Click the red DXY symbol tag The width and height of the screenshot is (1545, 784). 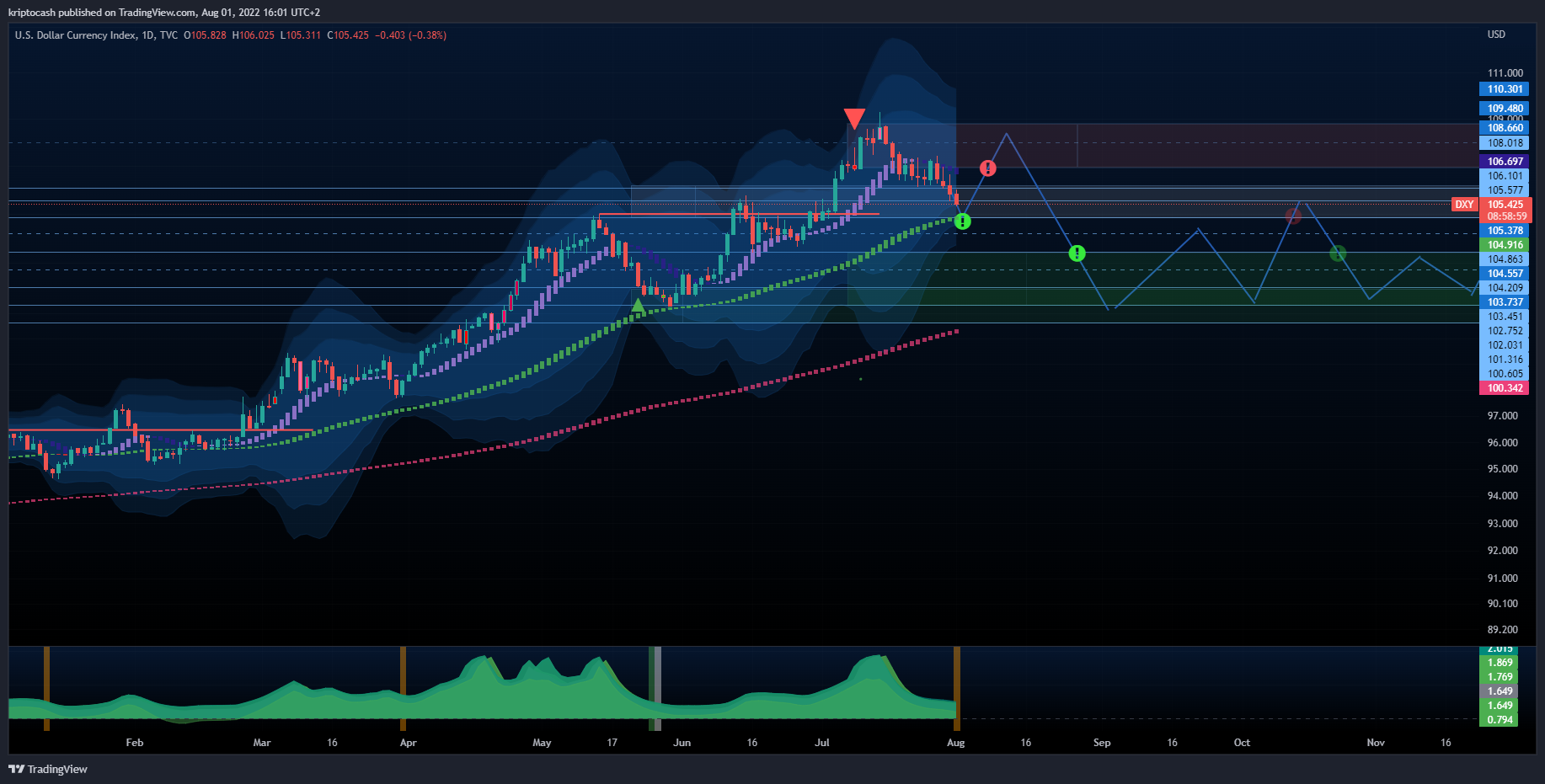pos(1465,205)
